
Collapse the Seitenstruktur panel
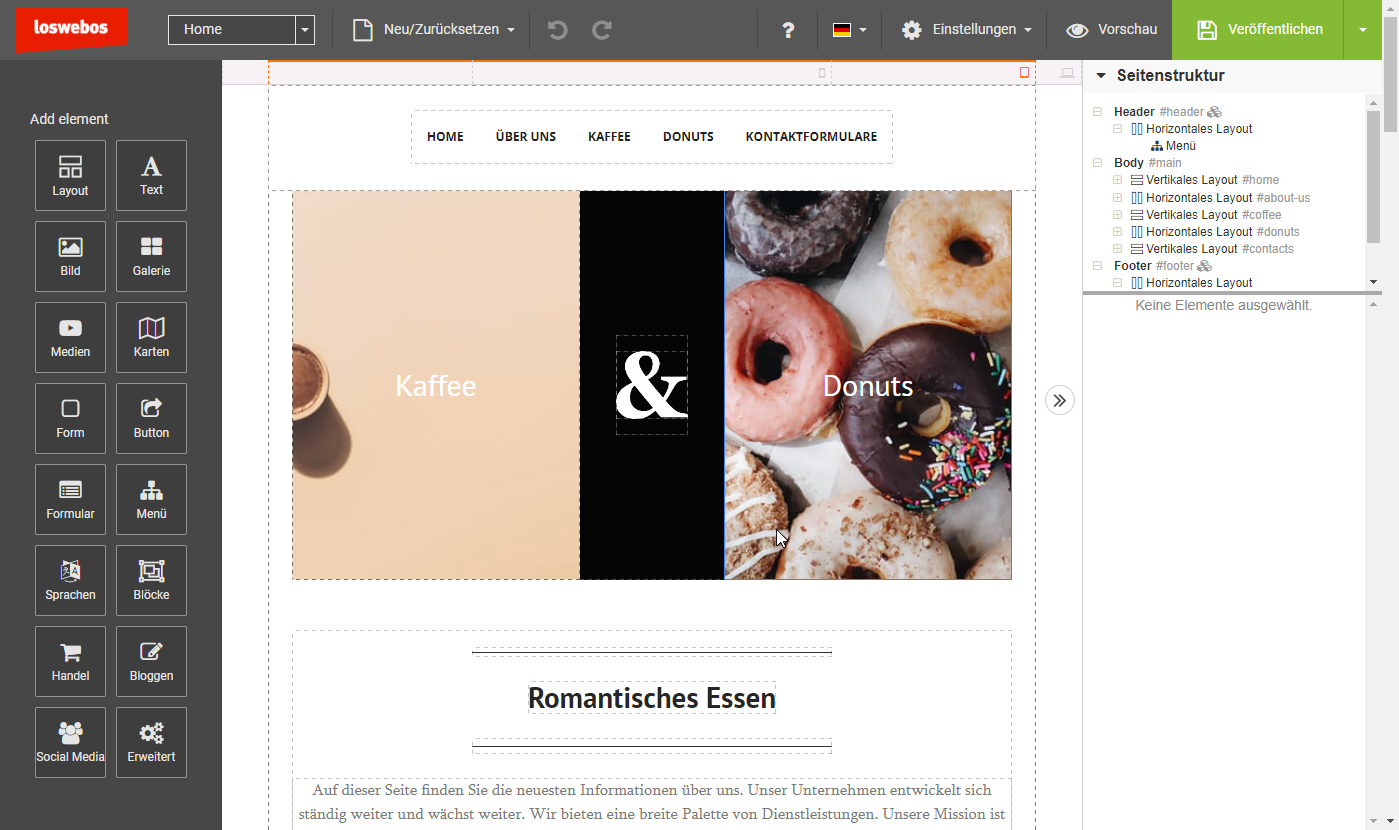[1101, 76]
